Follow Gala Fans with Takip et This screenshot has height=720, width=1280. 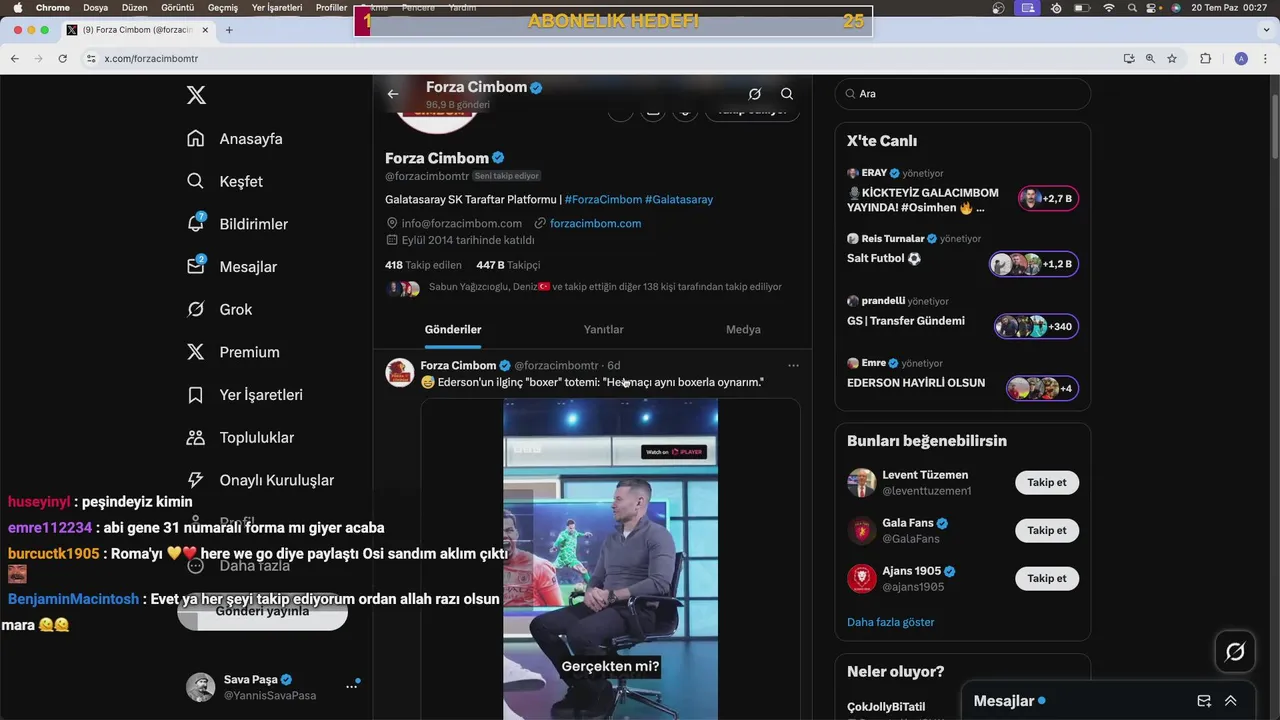point(1047,531)
